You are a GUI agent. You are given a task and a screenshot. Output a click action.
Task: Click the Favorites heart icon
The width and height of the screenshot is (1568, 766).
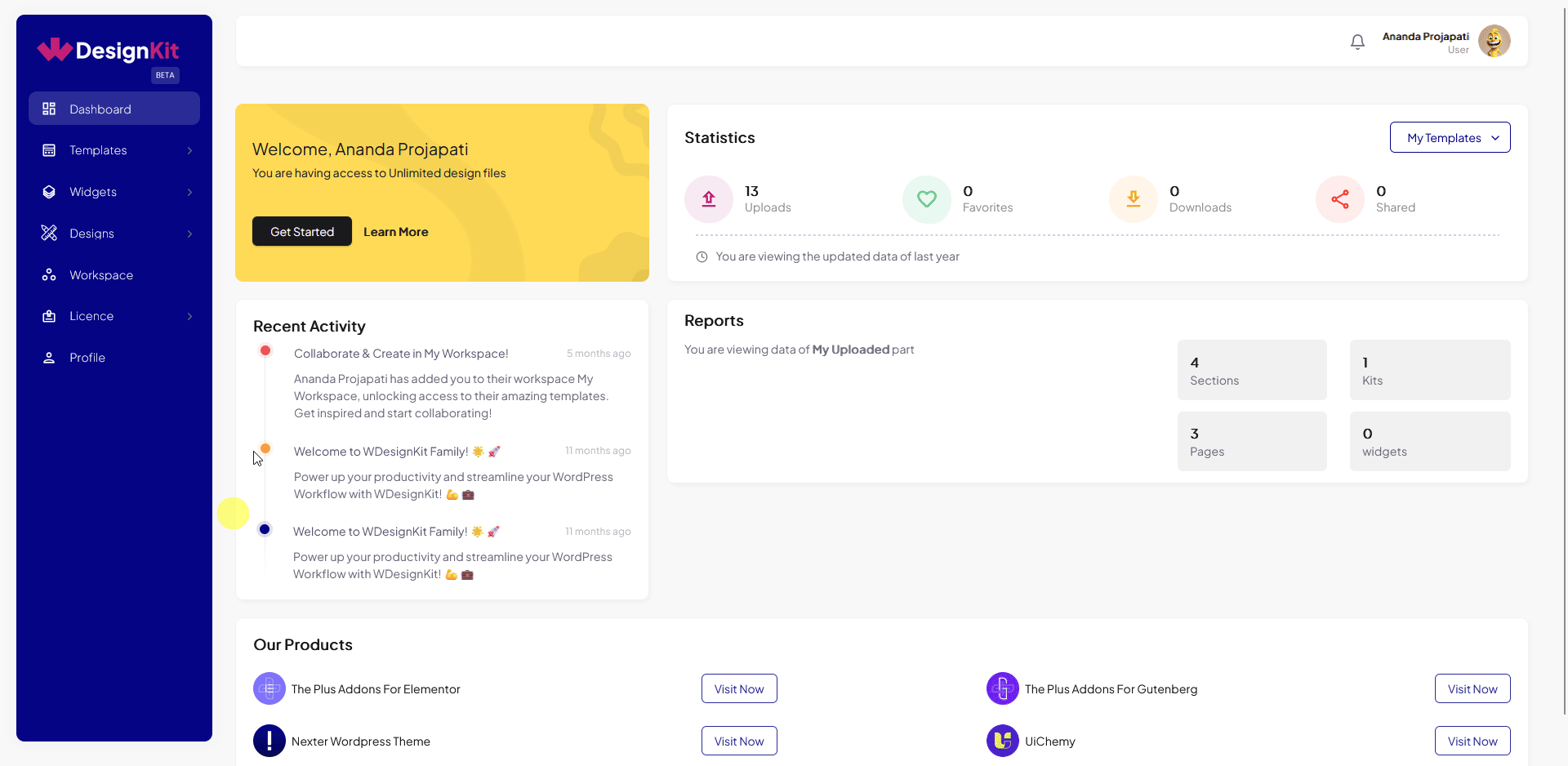pos(926,198)
